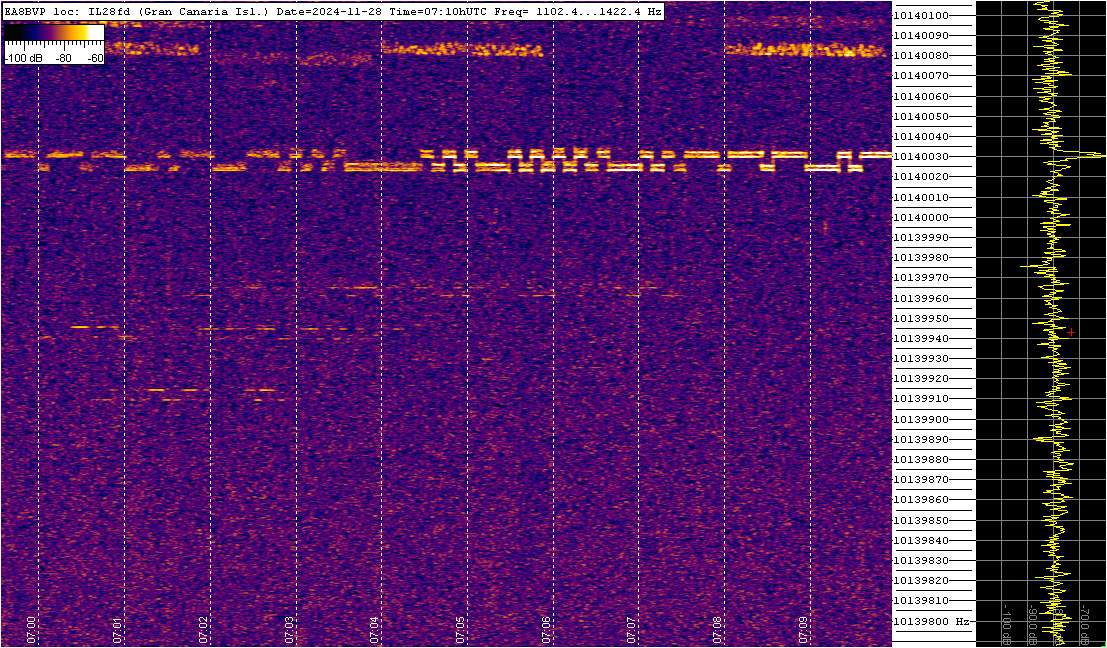Screen dimensions: 1107x648
Task: Click the rotated -70.0 dB axis label
Action: tap(1085, 623)
